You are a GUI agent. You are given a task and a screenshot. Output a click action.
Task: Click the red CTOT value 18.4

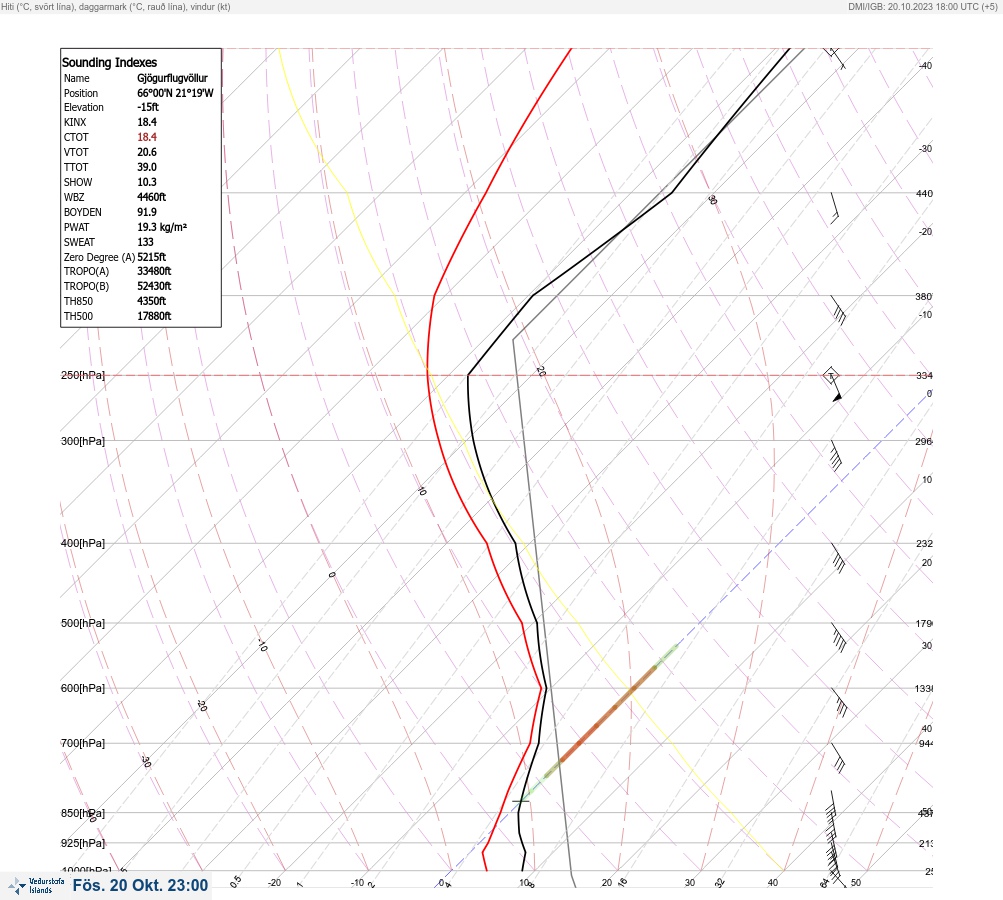click(x=146, y=137)
